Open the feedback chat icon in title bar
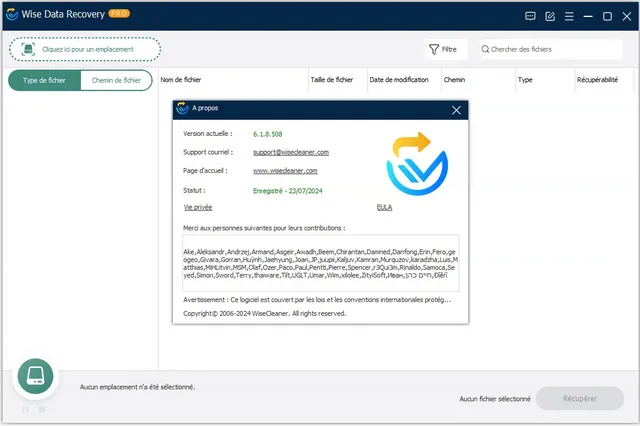 click(530, 16)
